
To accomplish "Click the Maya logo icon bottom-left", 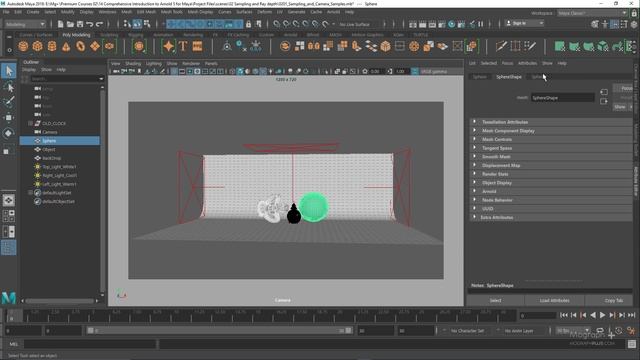I will 9,298.
